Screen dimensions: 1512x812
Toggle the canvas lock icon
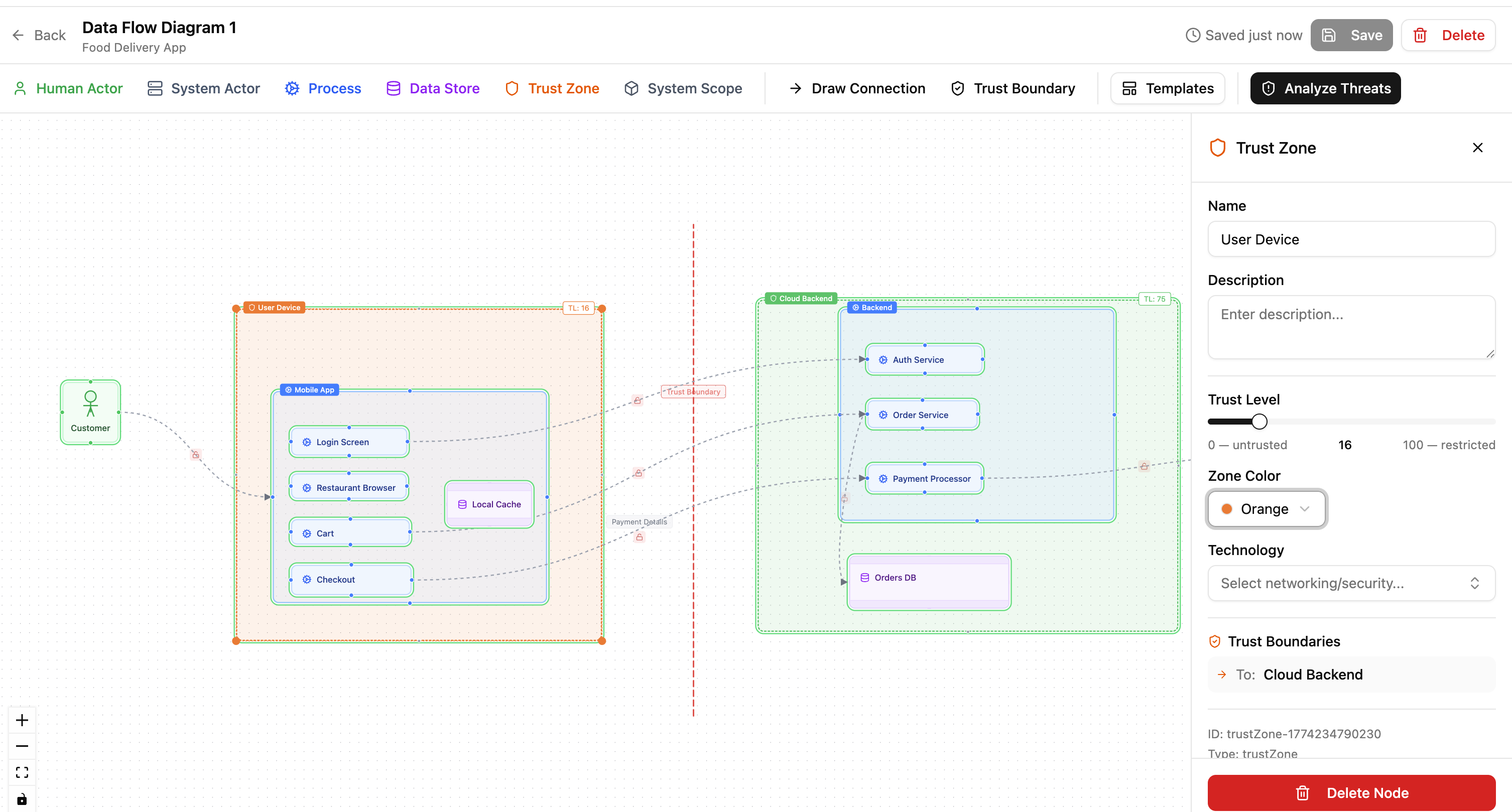coord(22,798)
